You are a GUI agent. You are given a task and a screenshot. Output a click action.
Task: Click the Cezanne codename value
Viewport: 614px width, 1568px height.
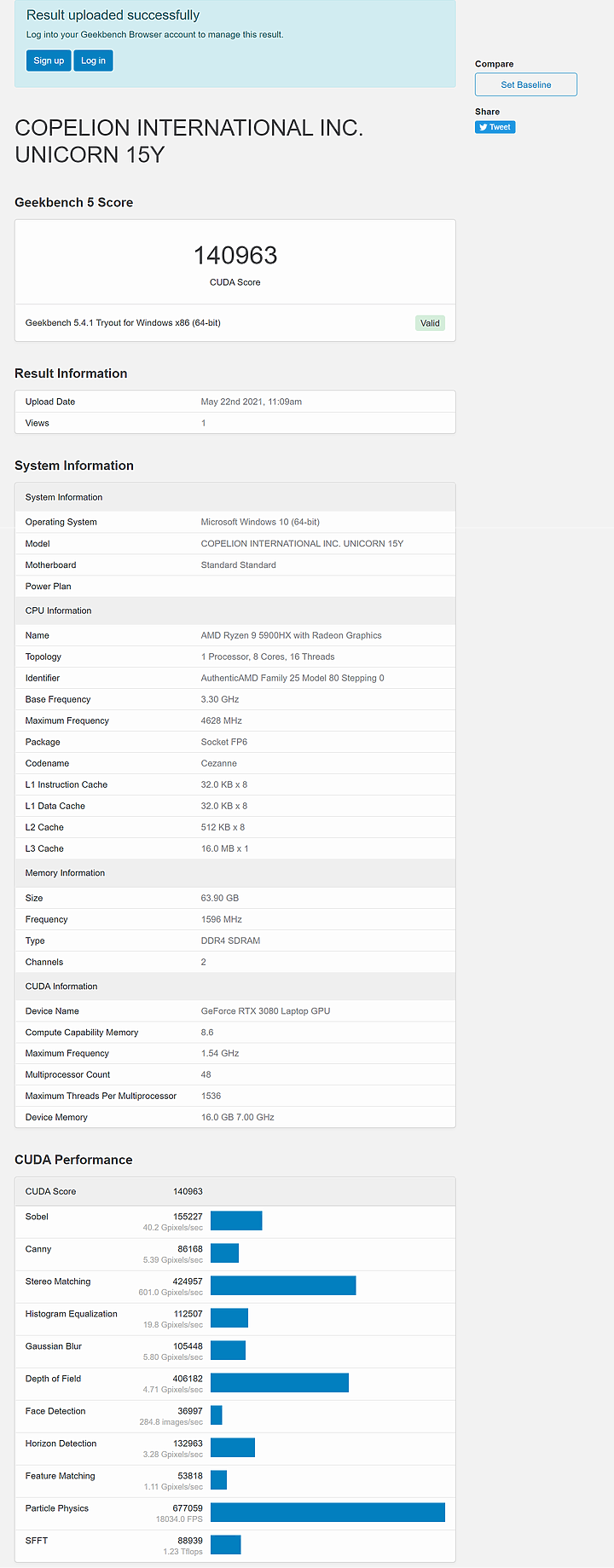pos(219,763)
